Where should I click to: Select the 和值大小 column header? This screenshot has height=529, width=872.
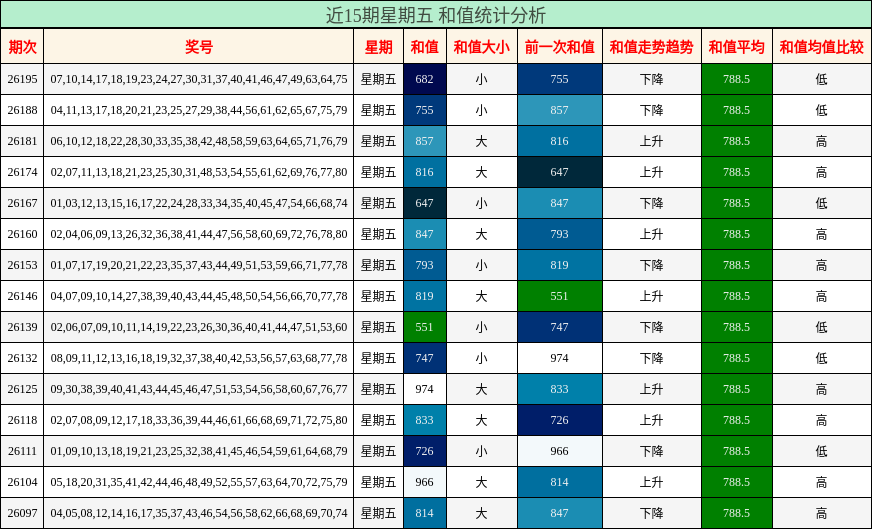[x=482, y=47]
